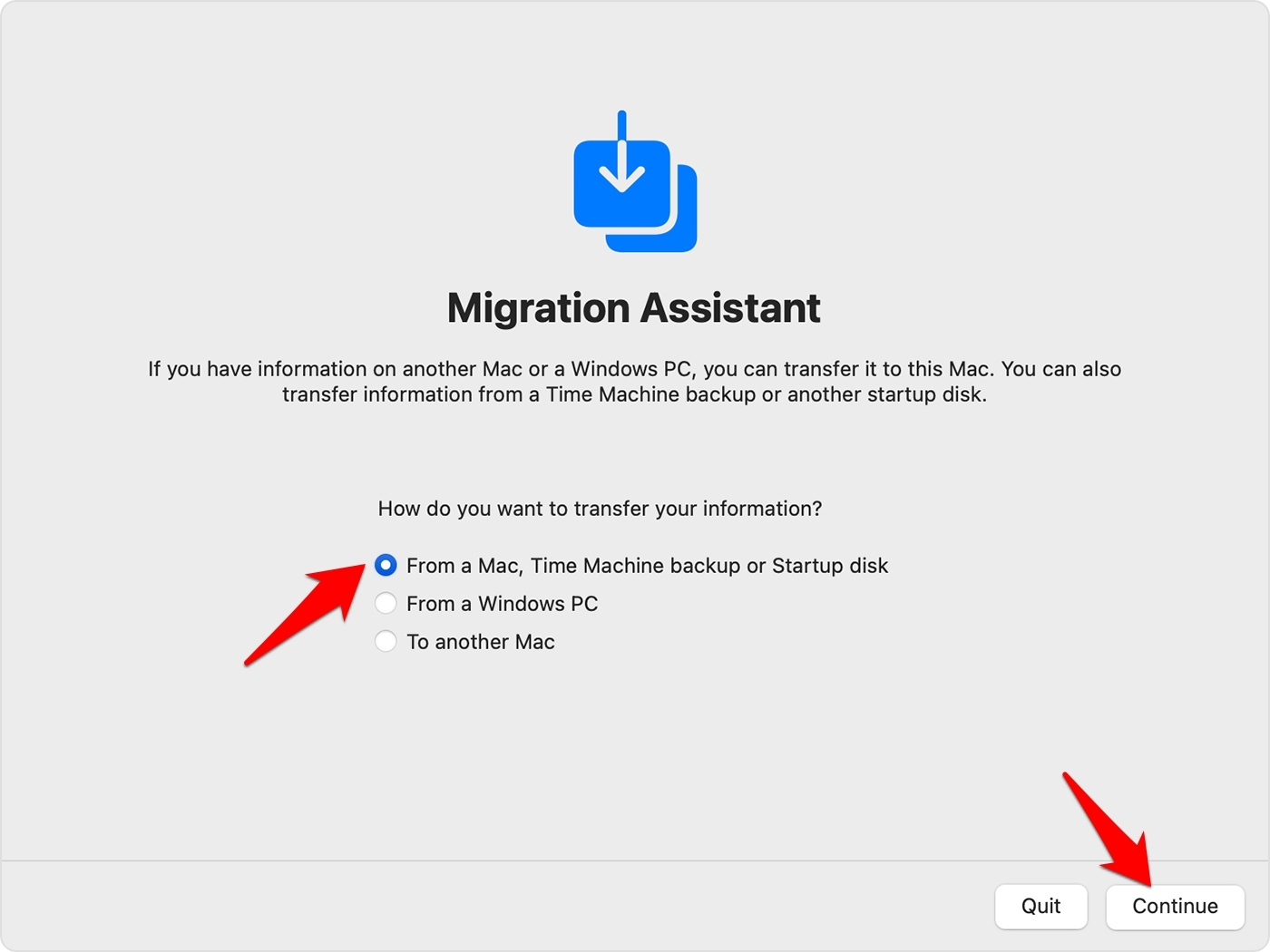Select the 'From a Windows PC' radio button
This screenshot has width=1270, height=952.
pyautogui.click(x=386, y=604)
